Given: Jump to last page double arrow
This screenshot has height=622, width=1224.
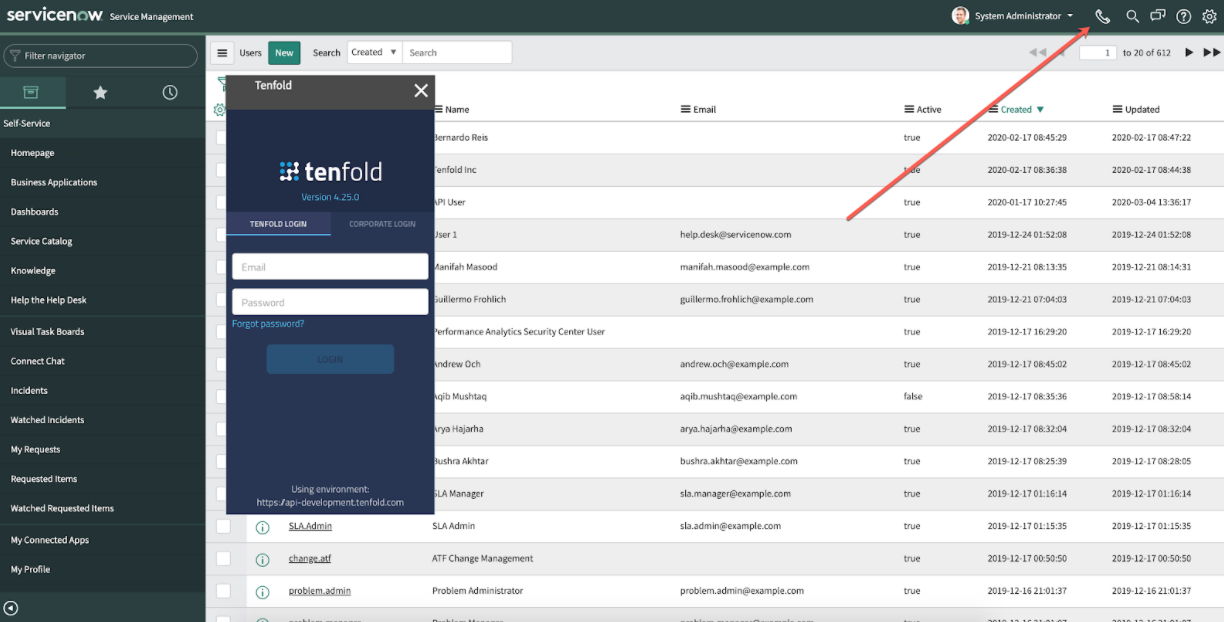Looking at the screenshot, I should click(x=1211, y=52).
